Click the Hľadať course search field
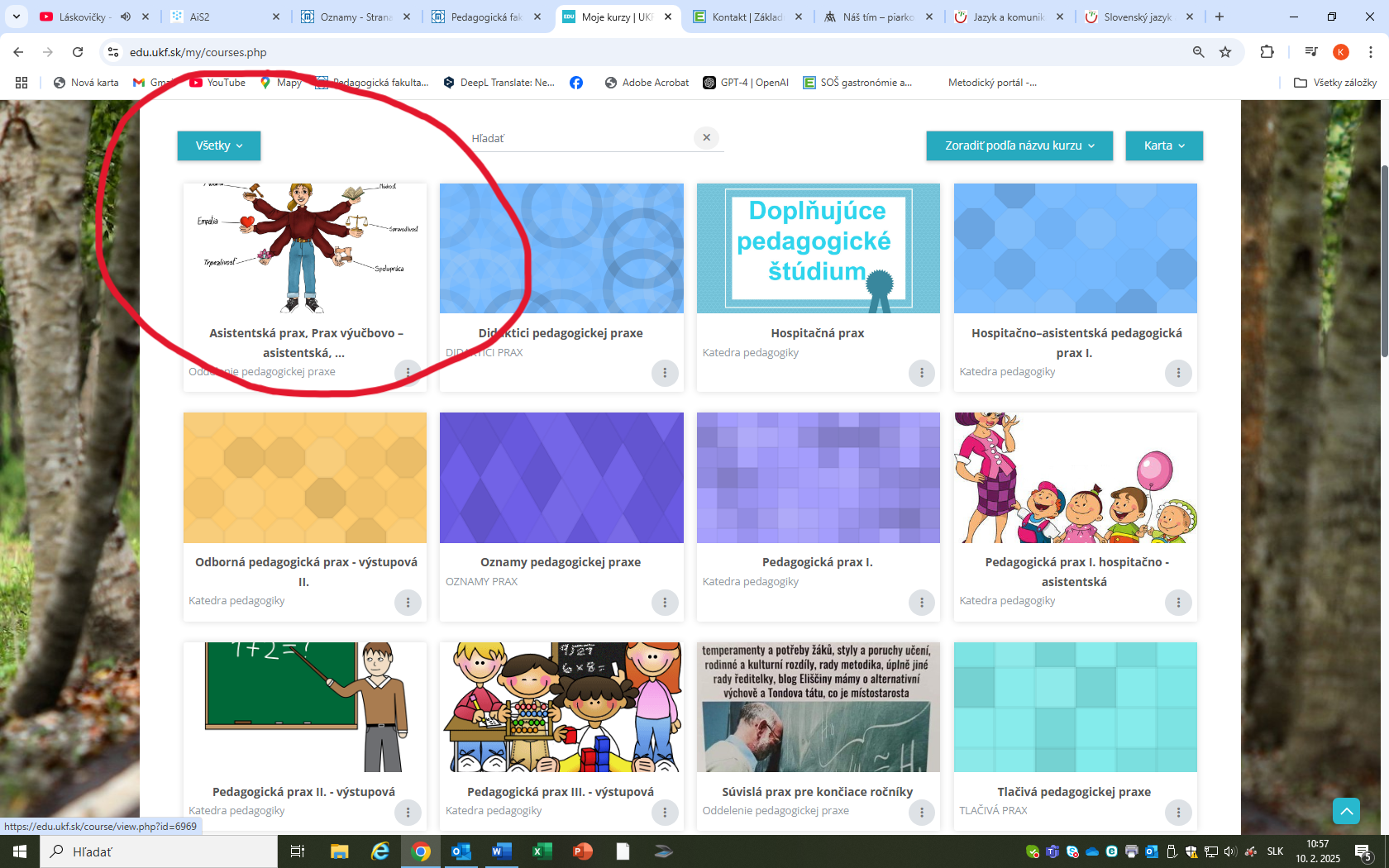This screenshot has width=1389, height=868. point(582,138)
